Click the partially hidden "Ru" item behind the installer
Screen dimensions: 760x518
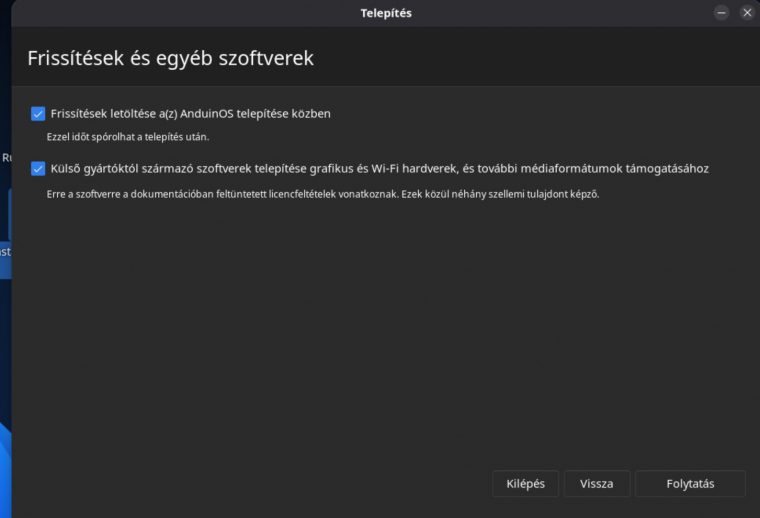click(6, 158)
